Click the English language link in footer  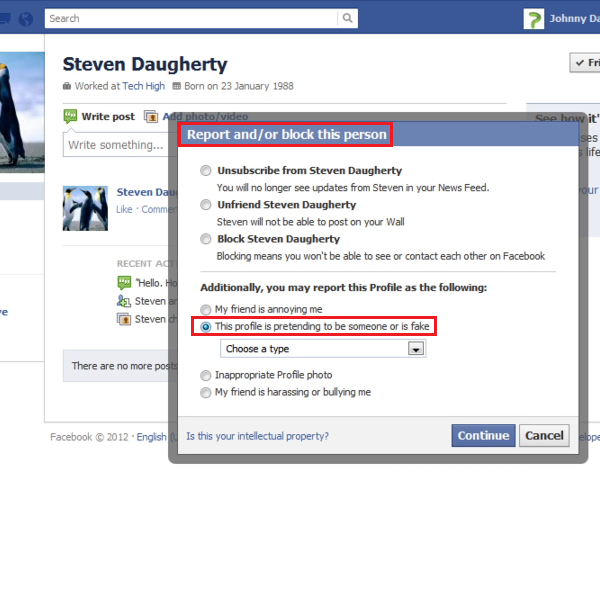(x=152, y=437)
